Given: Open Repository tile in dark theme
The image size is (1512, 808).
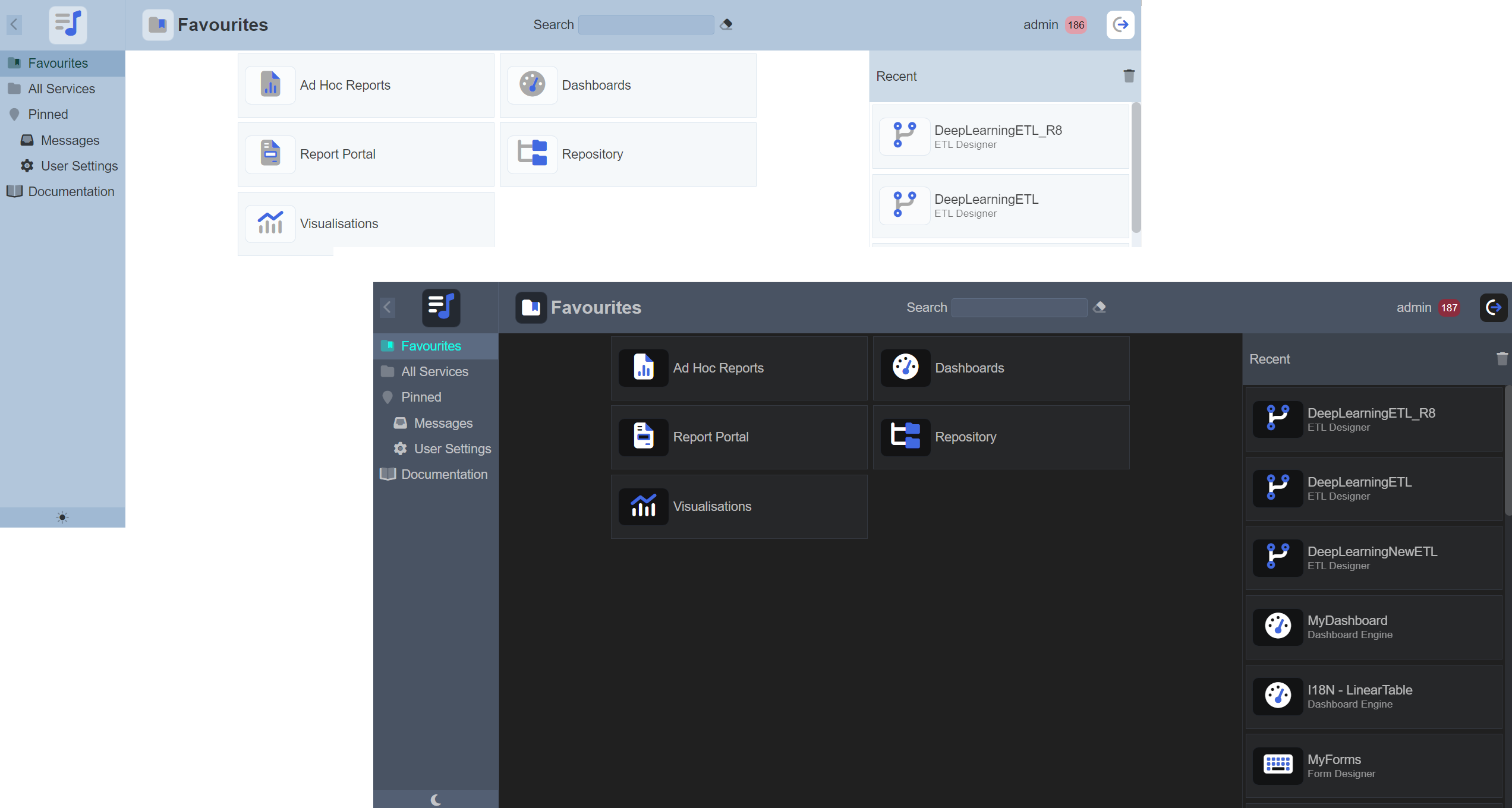Looking at the screenshot, I should pos(1001,437).
